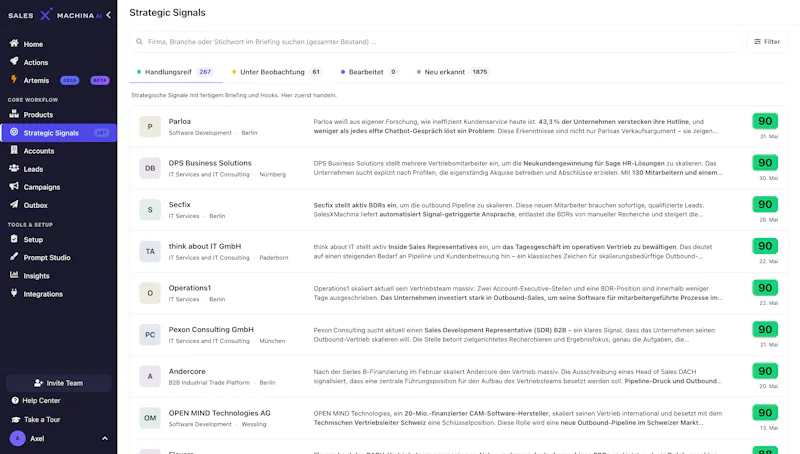Click the DB avatar for DPS Business Solutions

tap(150, 168)
